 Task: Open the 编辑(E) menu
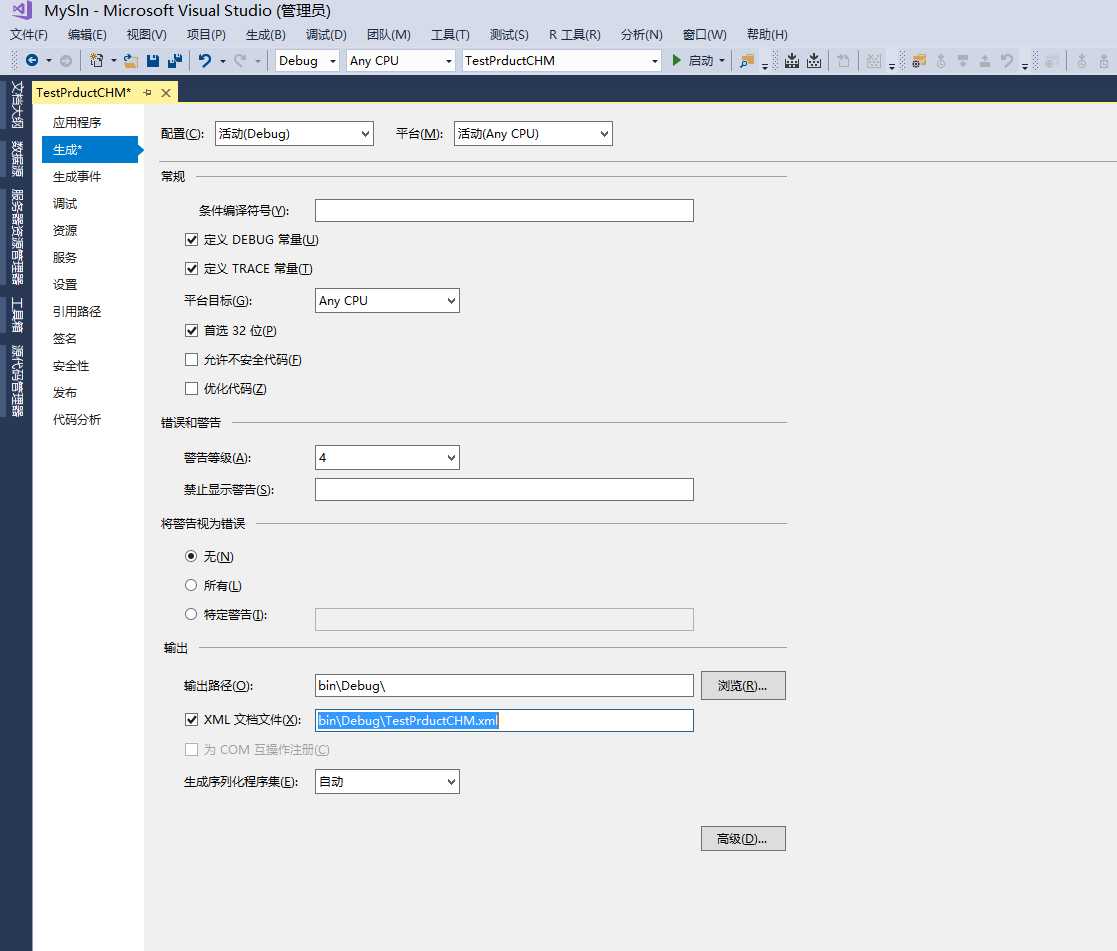[x=87, y=34]
